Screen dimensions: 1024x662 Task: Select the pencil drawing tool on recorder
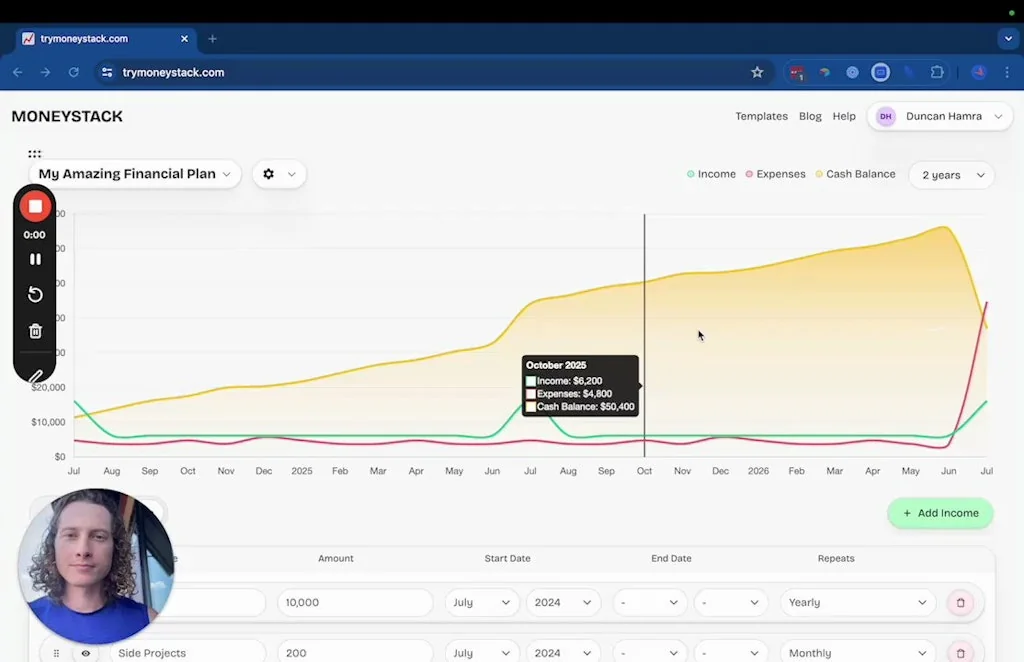point(35,375)
